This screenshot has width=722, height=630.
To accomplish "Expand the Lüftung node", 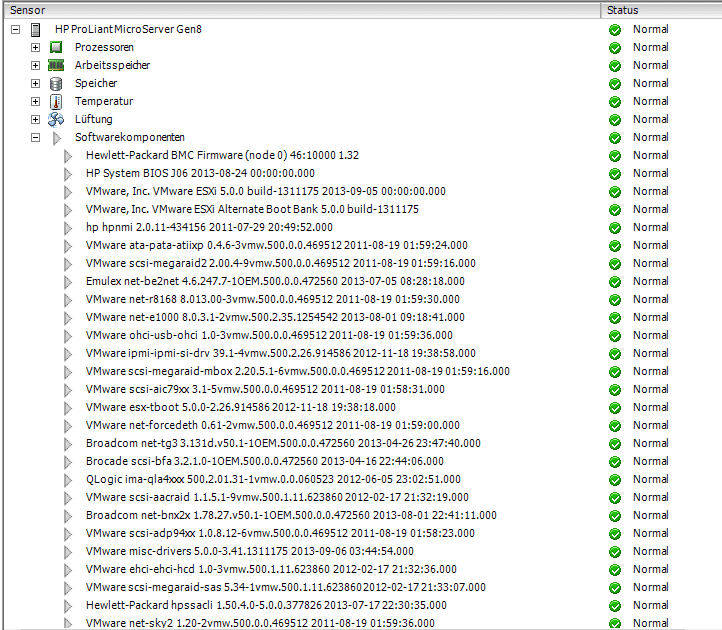I will tap(35, 119).
